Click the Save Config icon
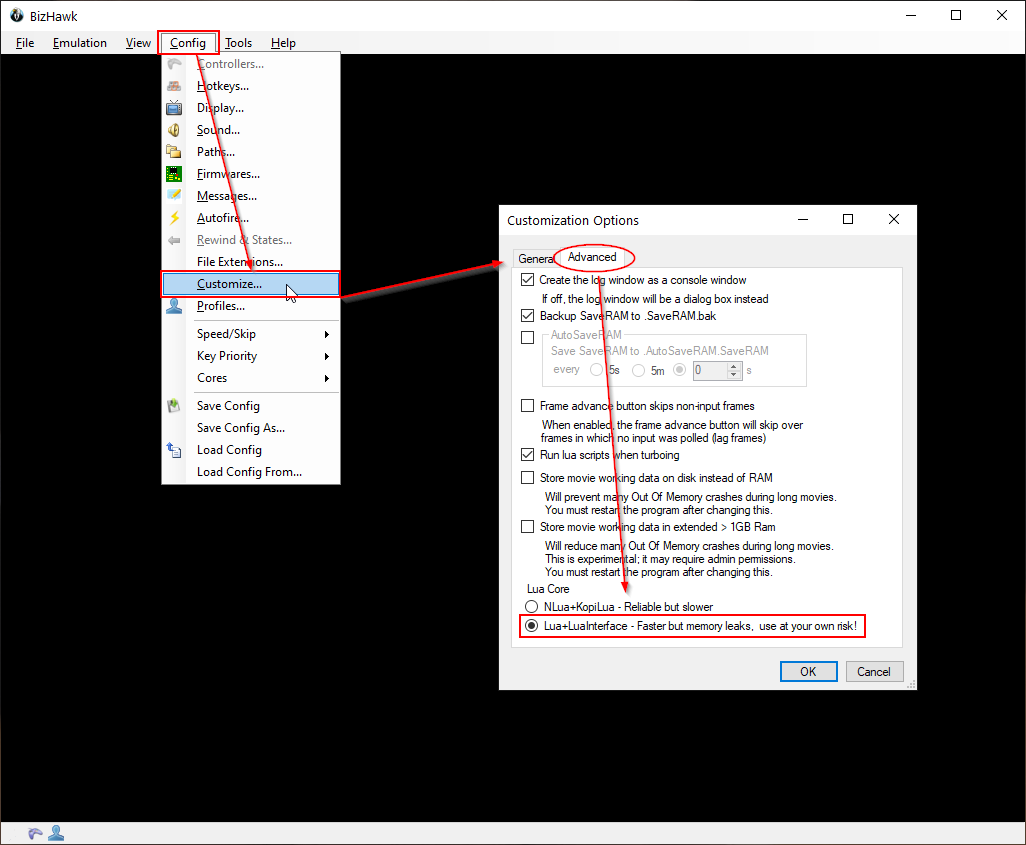1026x845 pixels. 174,406
